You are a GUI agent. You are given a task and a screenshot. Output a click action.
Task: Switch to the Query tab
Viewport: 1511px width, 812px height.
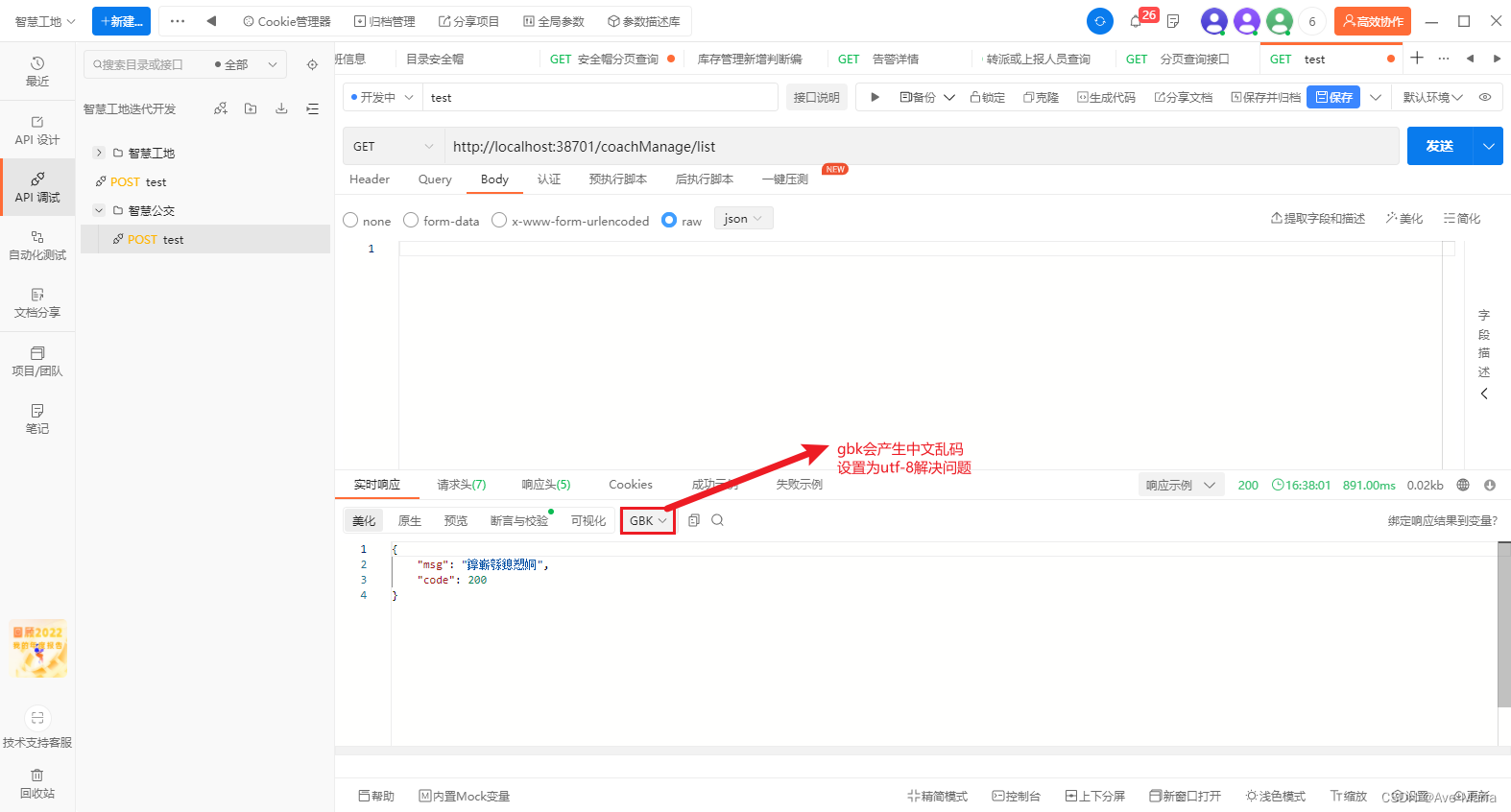point(435,179)
